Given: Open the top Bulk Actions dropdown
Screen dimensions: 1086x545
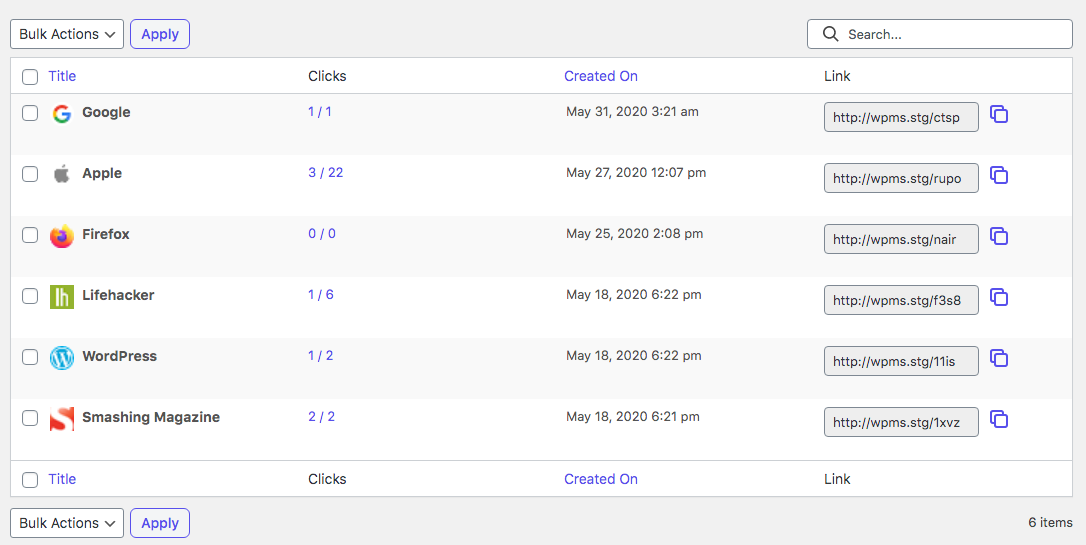Looking at the screenshot, I should (67, 34).
